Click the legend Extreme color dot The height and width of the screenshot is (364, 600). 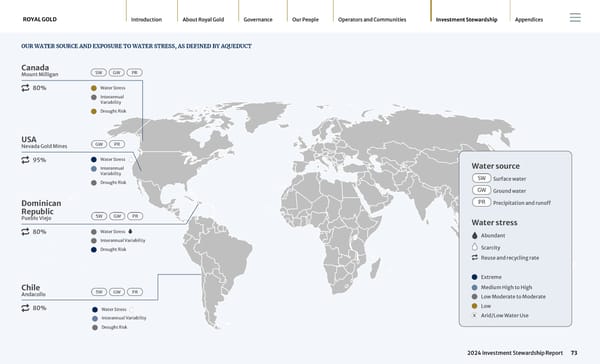pos(474,277)
